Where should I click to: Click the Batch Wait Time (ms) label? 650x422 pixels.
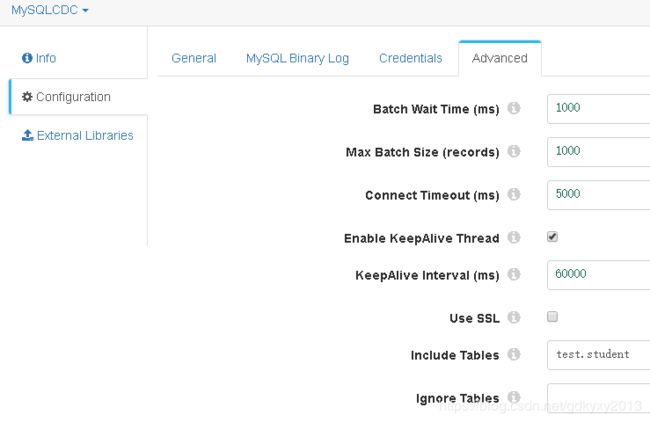[436, 109]
